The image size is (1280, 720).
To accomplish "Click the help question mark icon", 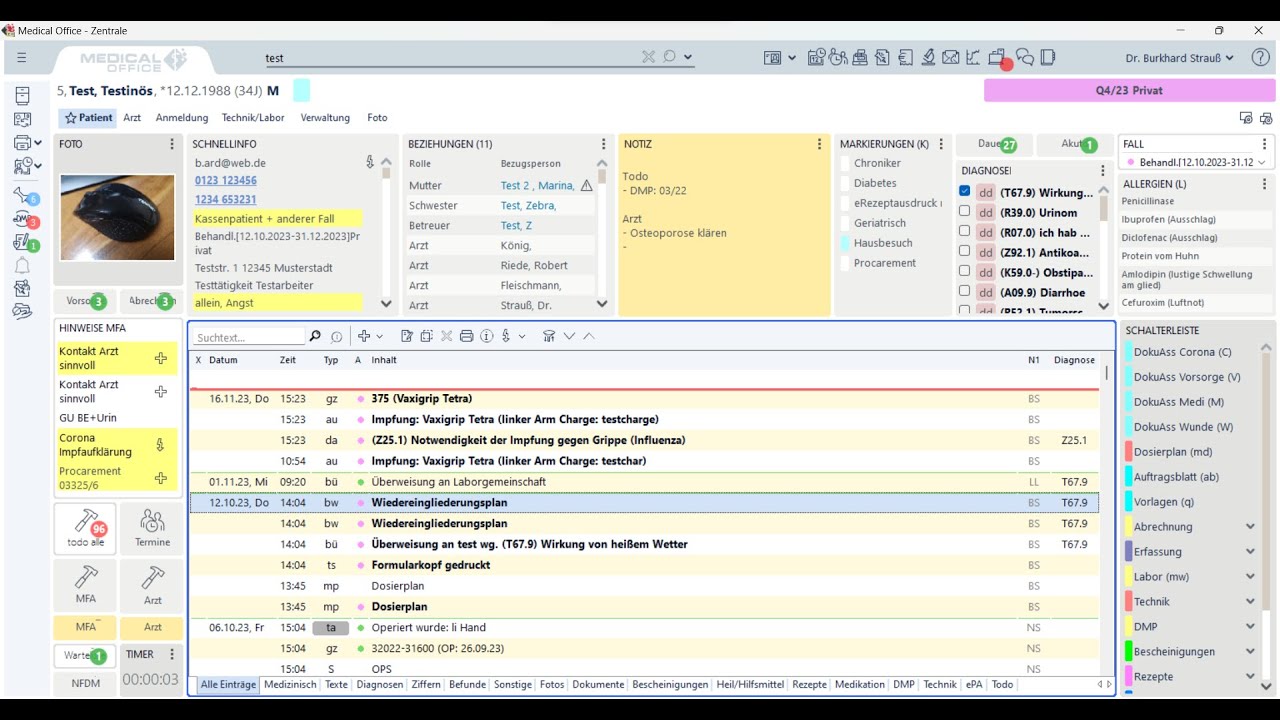I will [1261, 58].
